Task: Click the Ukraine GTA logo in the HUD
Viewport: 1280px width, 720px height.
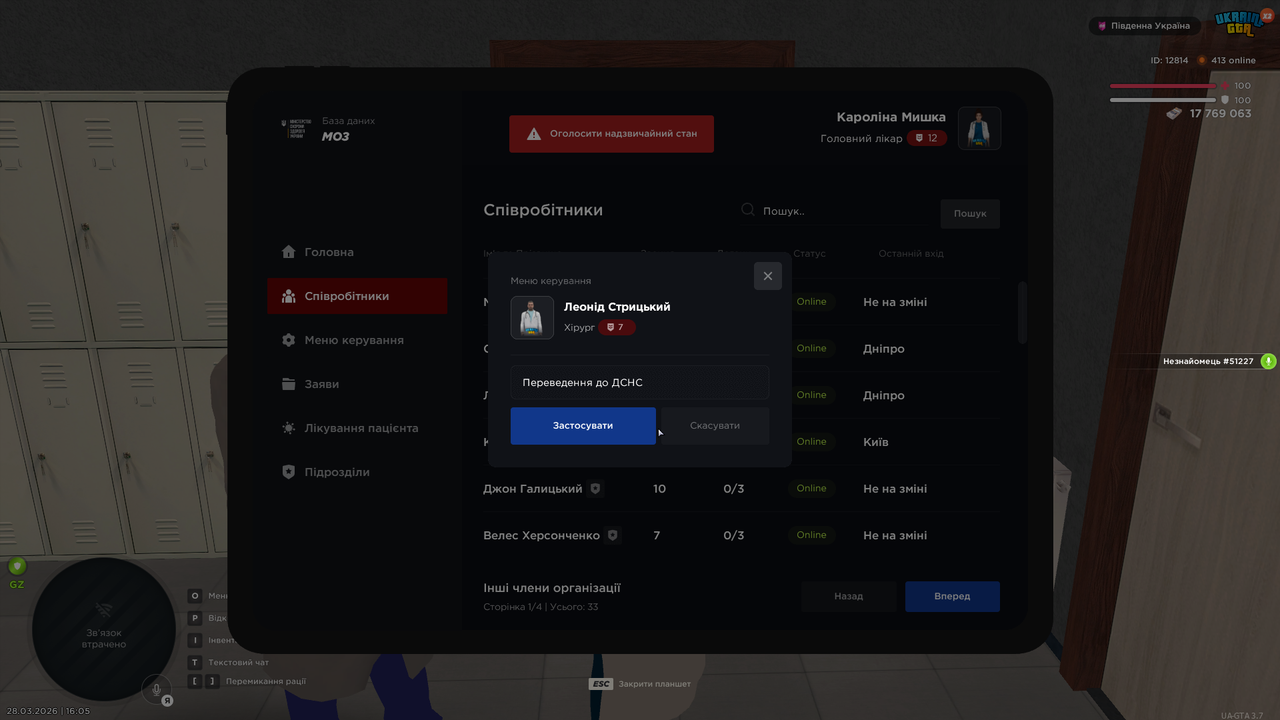Action: (x=1239, y=21)
